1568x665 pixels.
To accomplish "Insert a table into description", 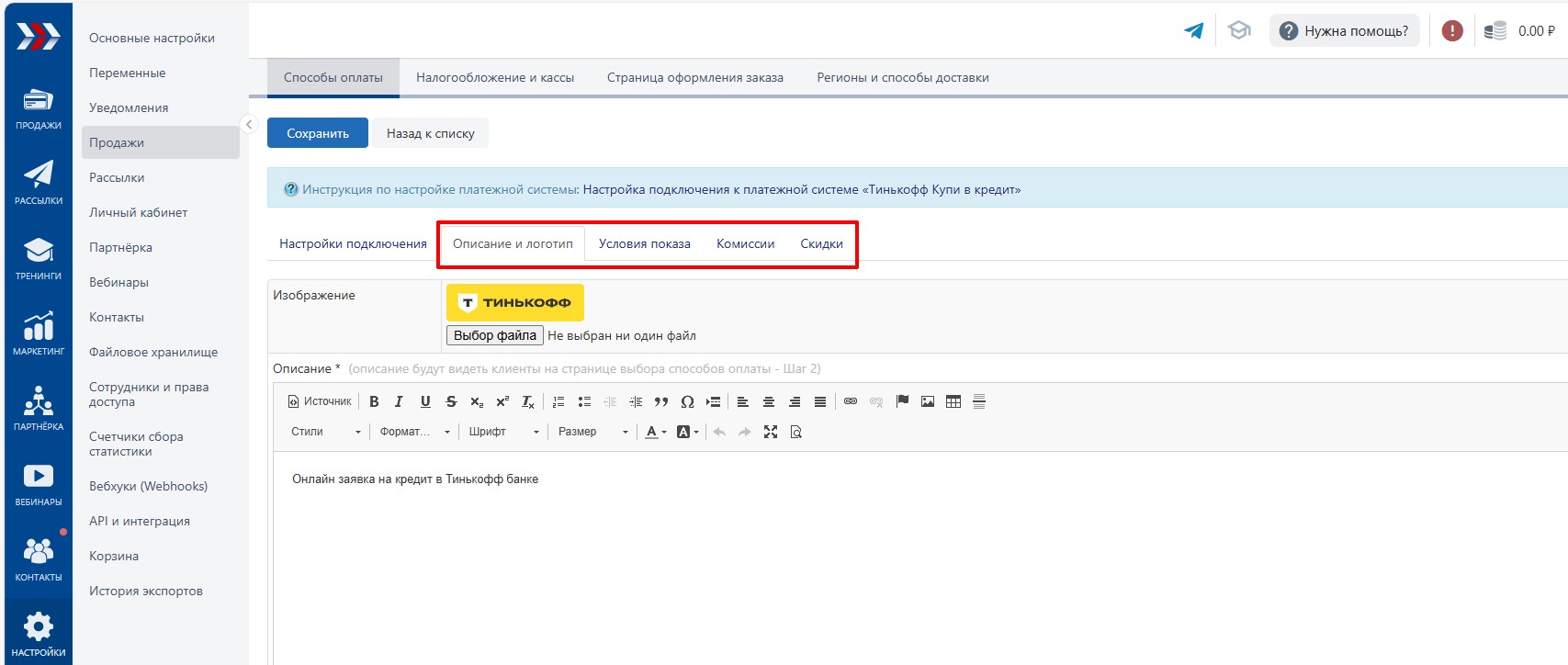I will [x=953, y=401].
